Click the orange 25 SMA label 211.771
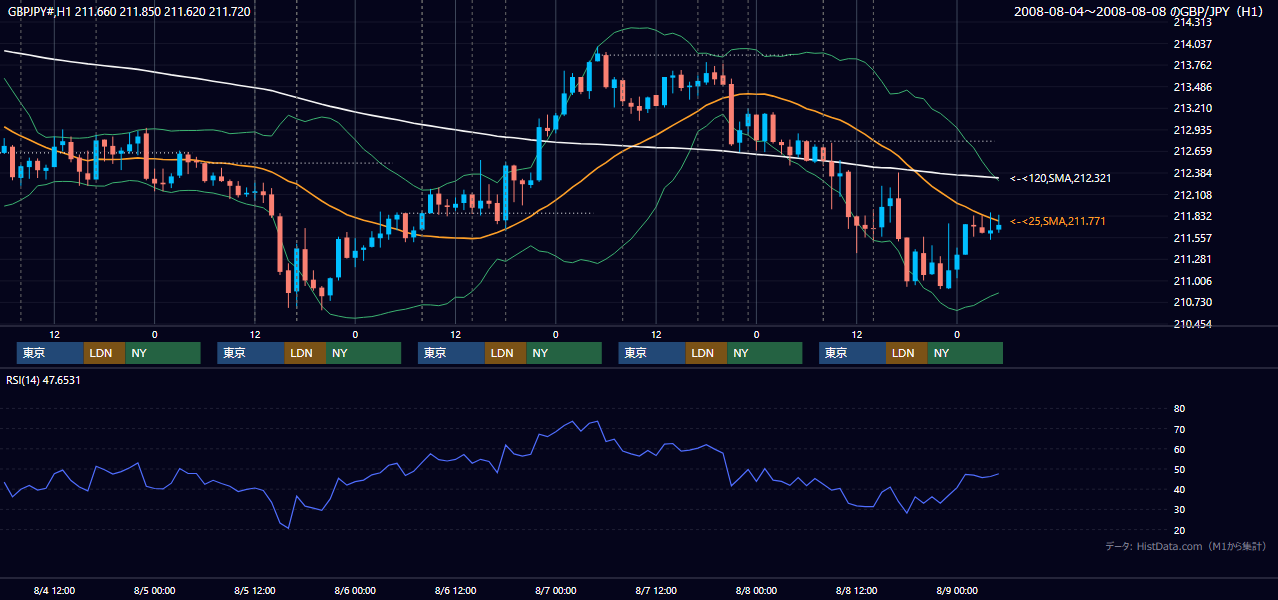The width and height of the screenshot is (1278, 600). click(1057, 221)
